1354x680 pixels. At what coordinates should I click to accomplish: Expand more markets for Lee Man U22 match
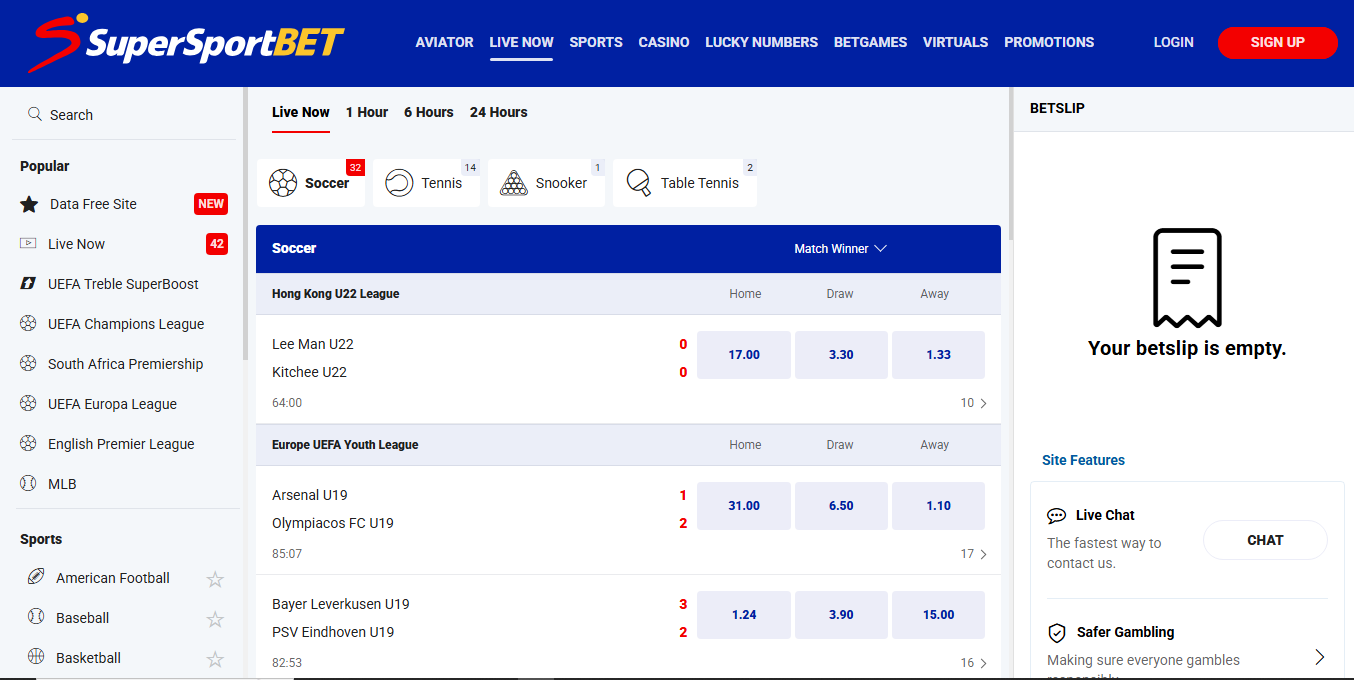[x=975, y=402]
